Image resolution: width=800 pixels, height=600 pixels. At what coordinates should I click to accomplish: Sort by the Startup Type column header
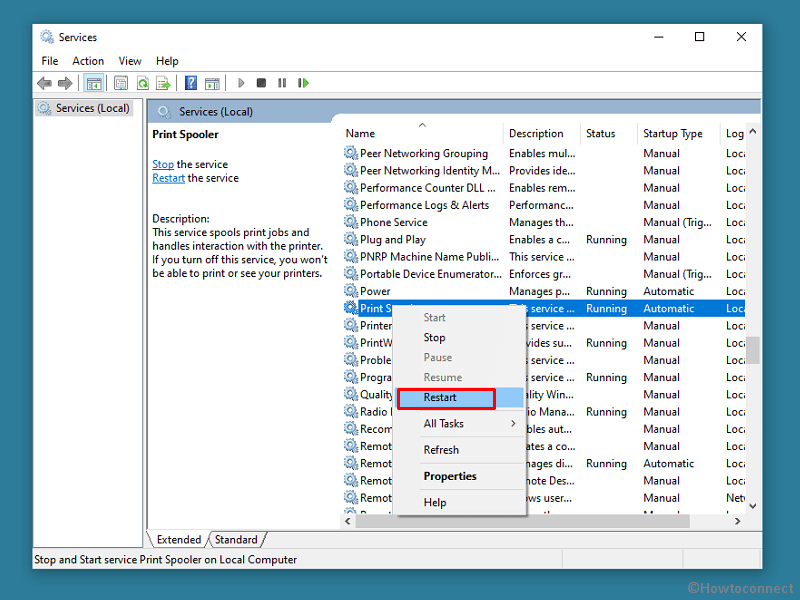pos(679,133)
